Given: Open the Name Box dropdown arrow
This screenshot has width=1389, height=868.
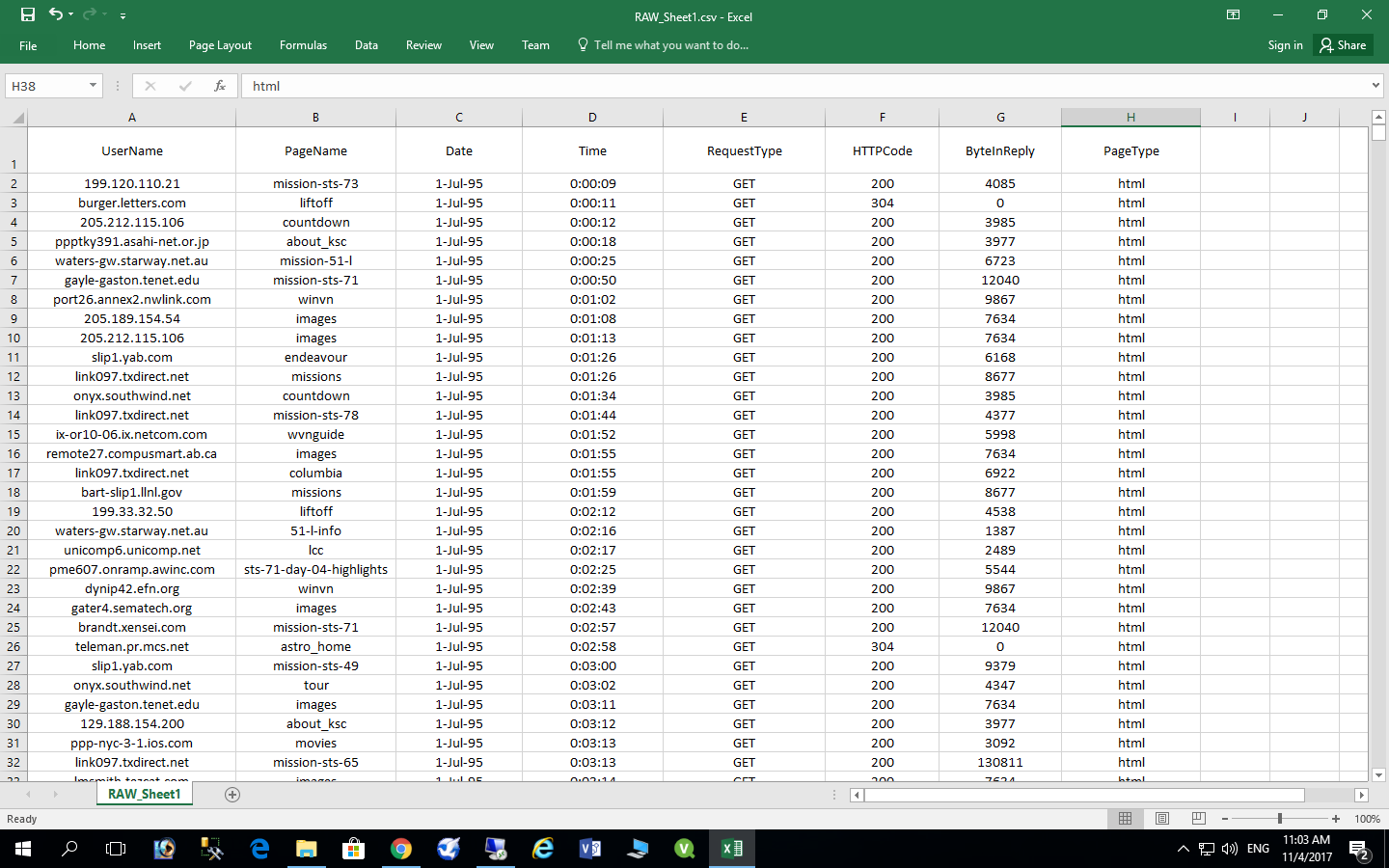Looking at the screenshot, I should click(93, 86).
